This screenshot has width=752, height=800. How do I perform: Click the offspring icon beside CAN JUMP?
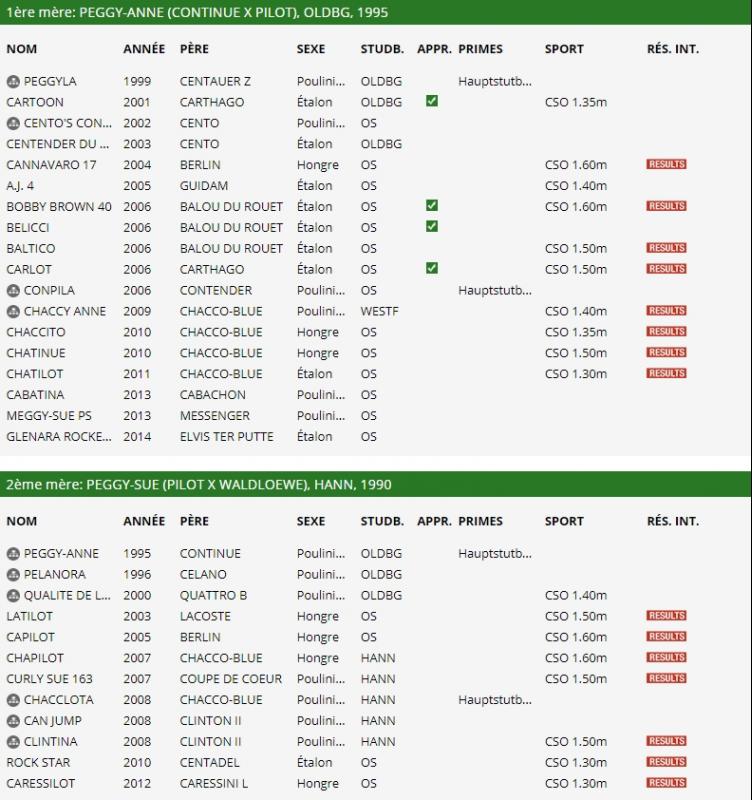click(x=13, y=721)
